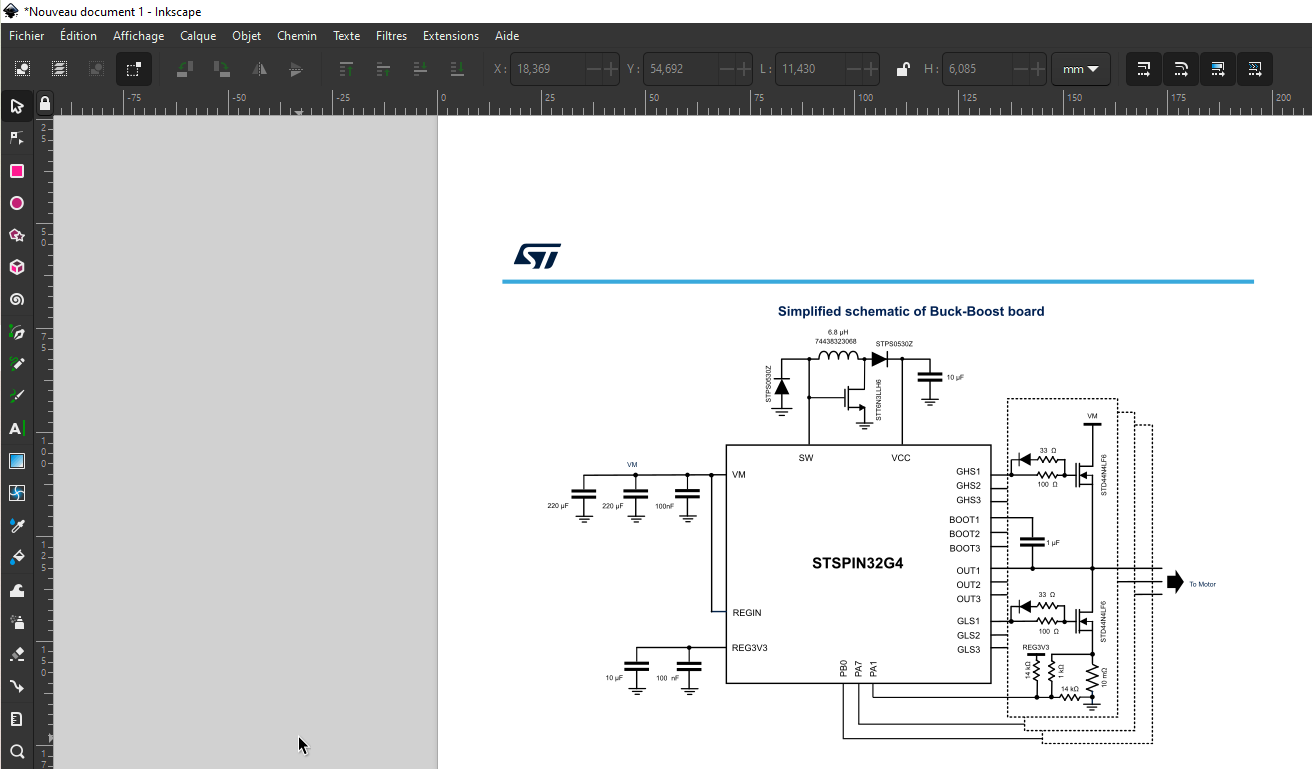
Task: Select the Ellipse circle tool
Action: tap(17, 203)
